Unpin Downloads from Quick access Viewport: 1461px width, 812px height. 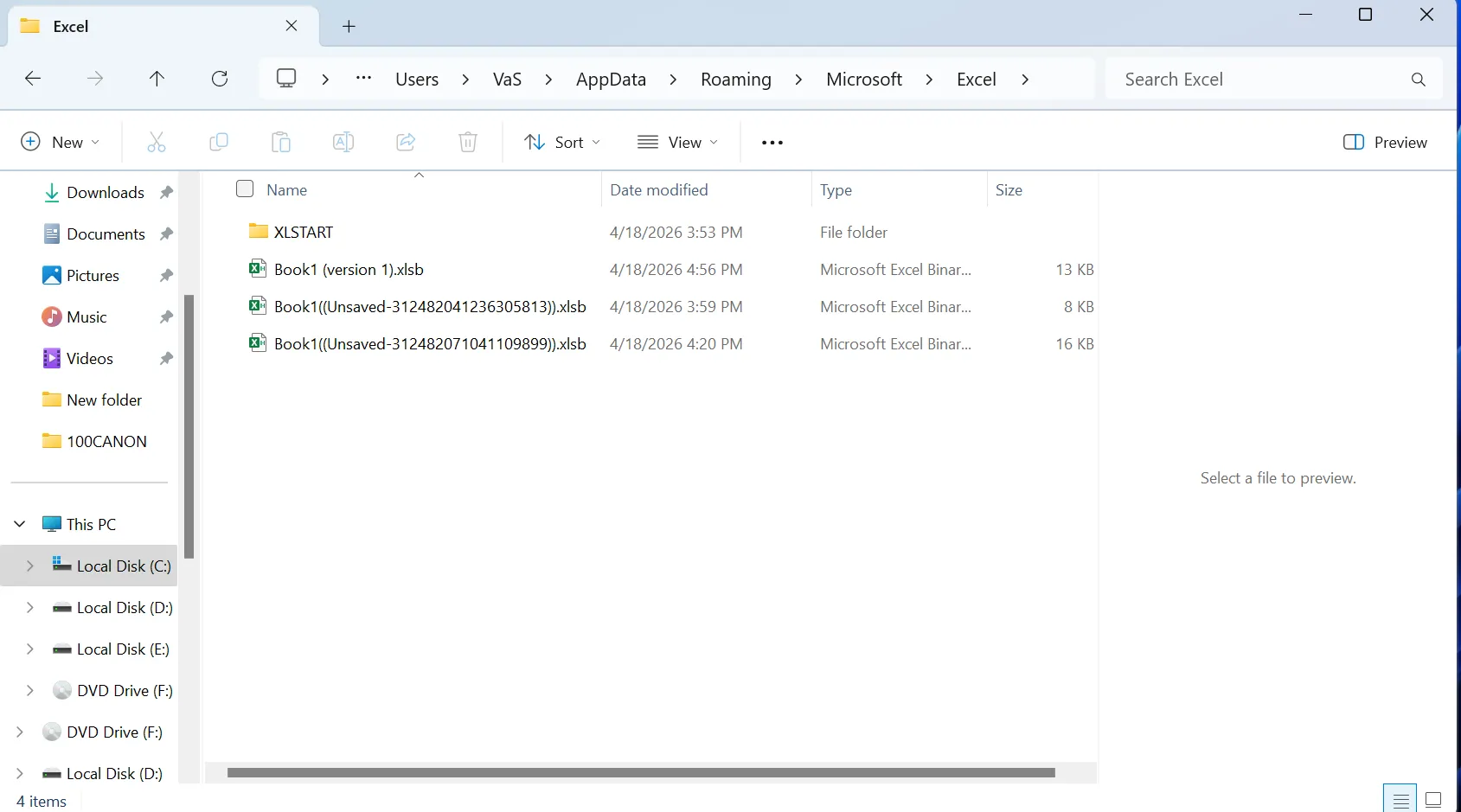coord(166,193)
